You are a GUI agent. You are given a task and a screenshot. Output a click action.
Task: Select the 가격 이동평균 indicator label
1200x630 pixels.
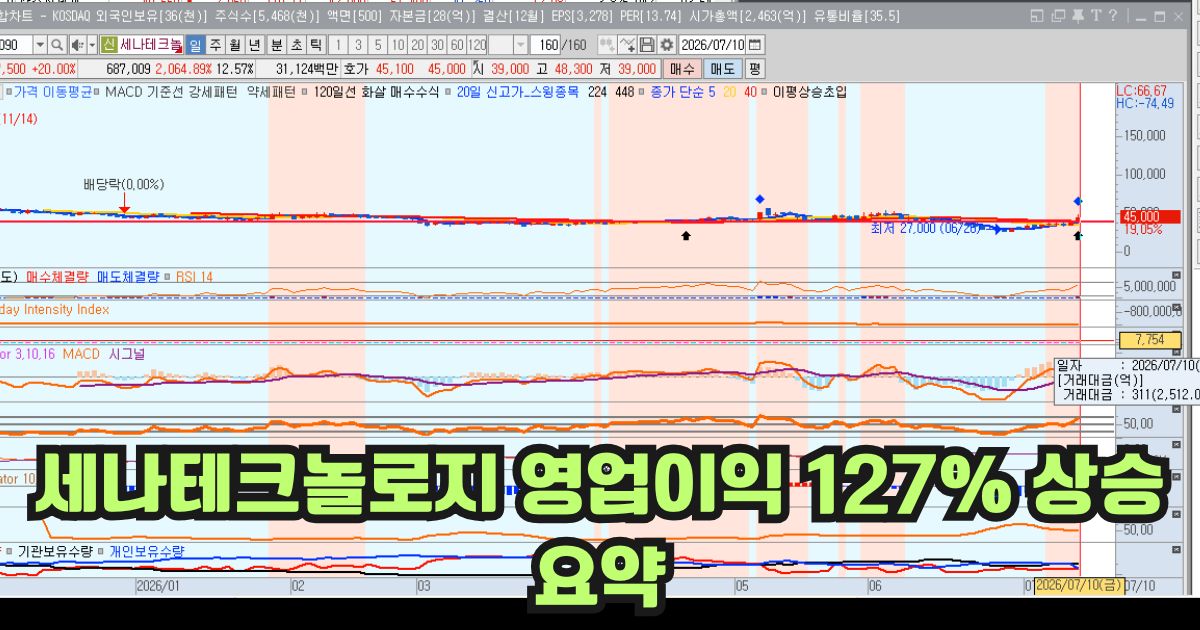[51, 90]
